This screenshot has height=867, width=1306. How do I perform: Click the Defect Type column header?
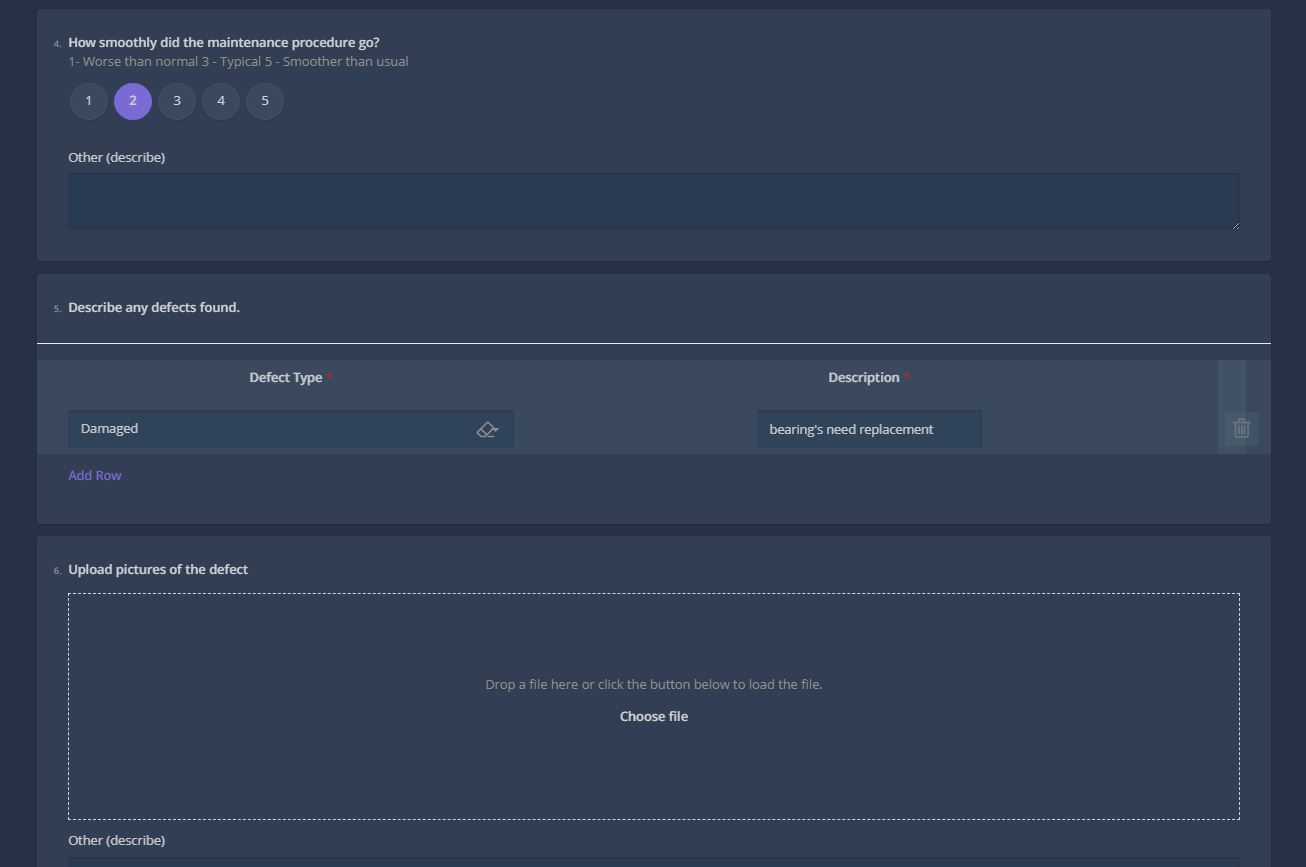click(285, 377)
